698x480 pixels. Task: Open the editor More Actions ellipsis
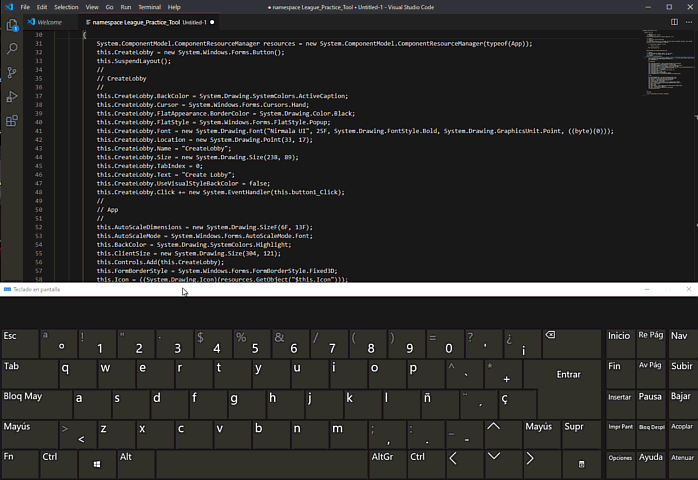tap(687, 21)
